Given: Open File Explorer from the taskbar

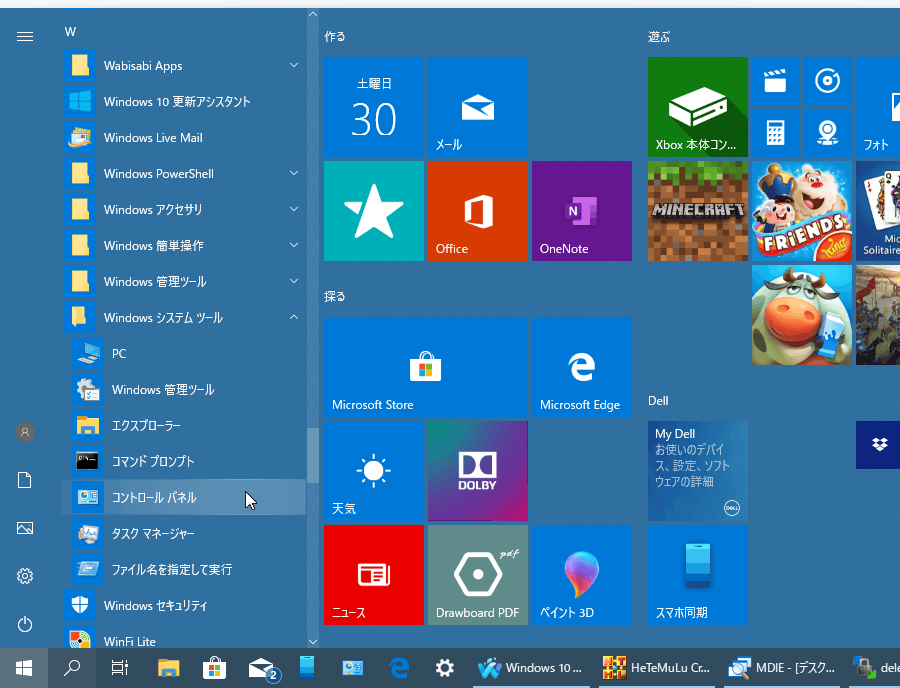Looking at the screenshot, I should tap(168, 668).
